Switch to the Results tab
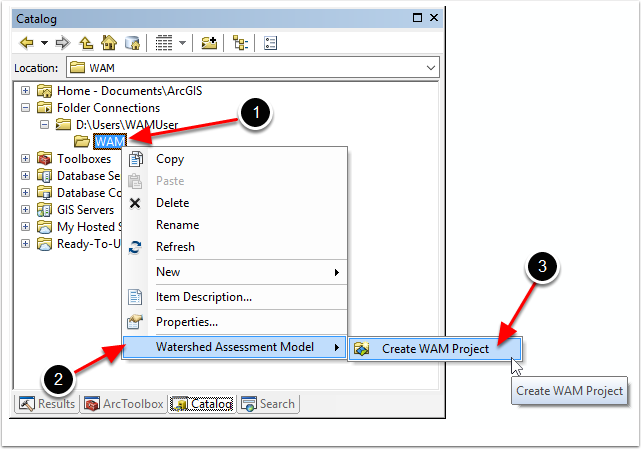This screenshot has height=449, width=641. pyautogui.click(x=47, y=404)
